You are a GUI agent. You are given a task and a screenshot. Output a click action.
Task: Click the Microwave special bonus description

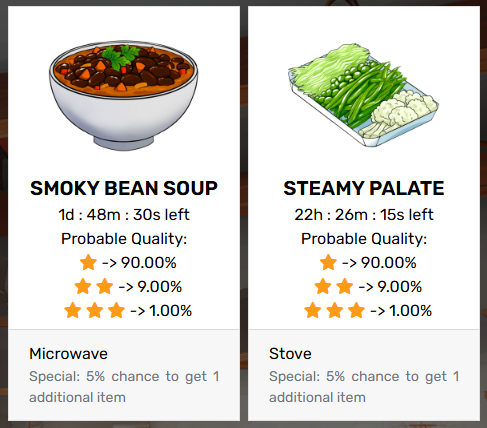coord(124,387)
